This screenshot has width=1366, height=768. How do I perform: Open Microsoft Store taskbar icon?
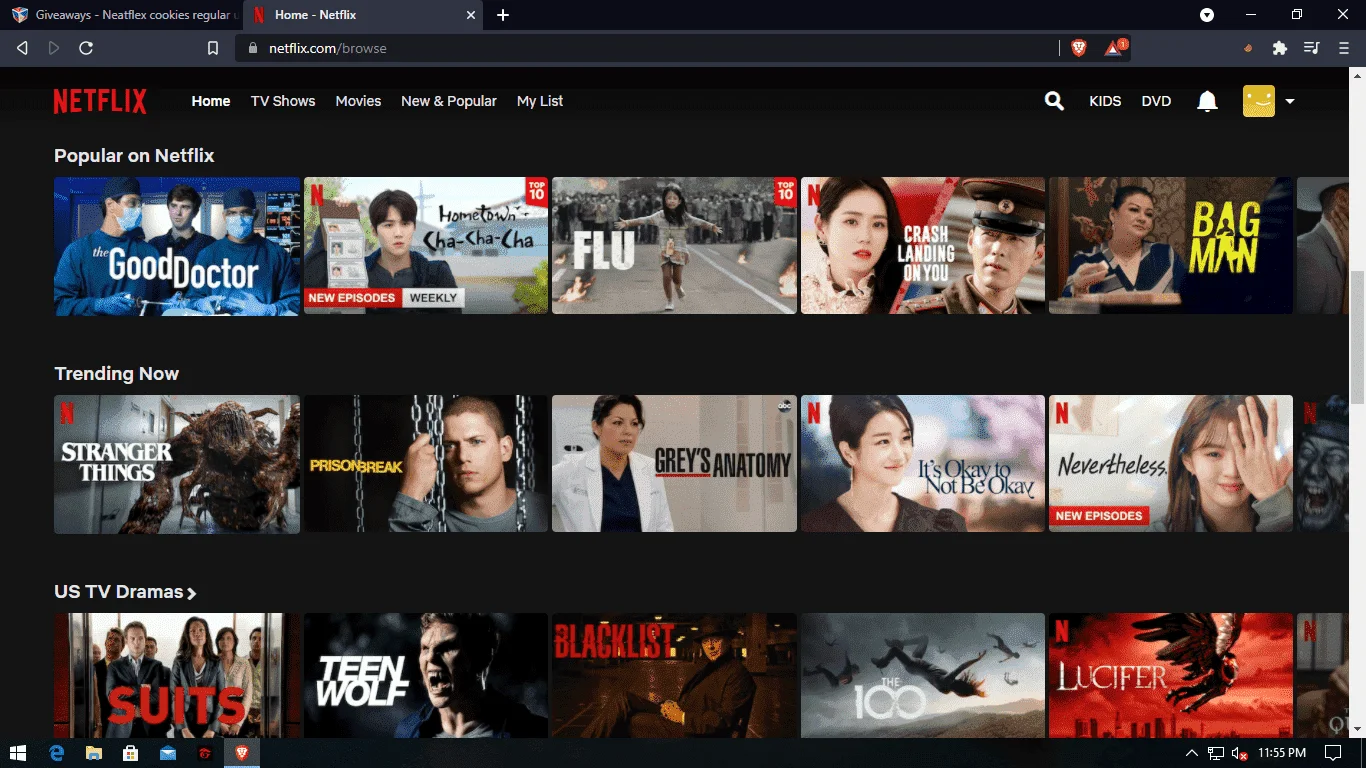(x=130, y=753)
